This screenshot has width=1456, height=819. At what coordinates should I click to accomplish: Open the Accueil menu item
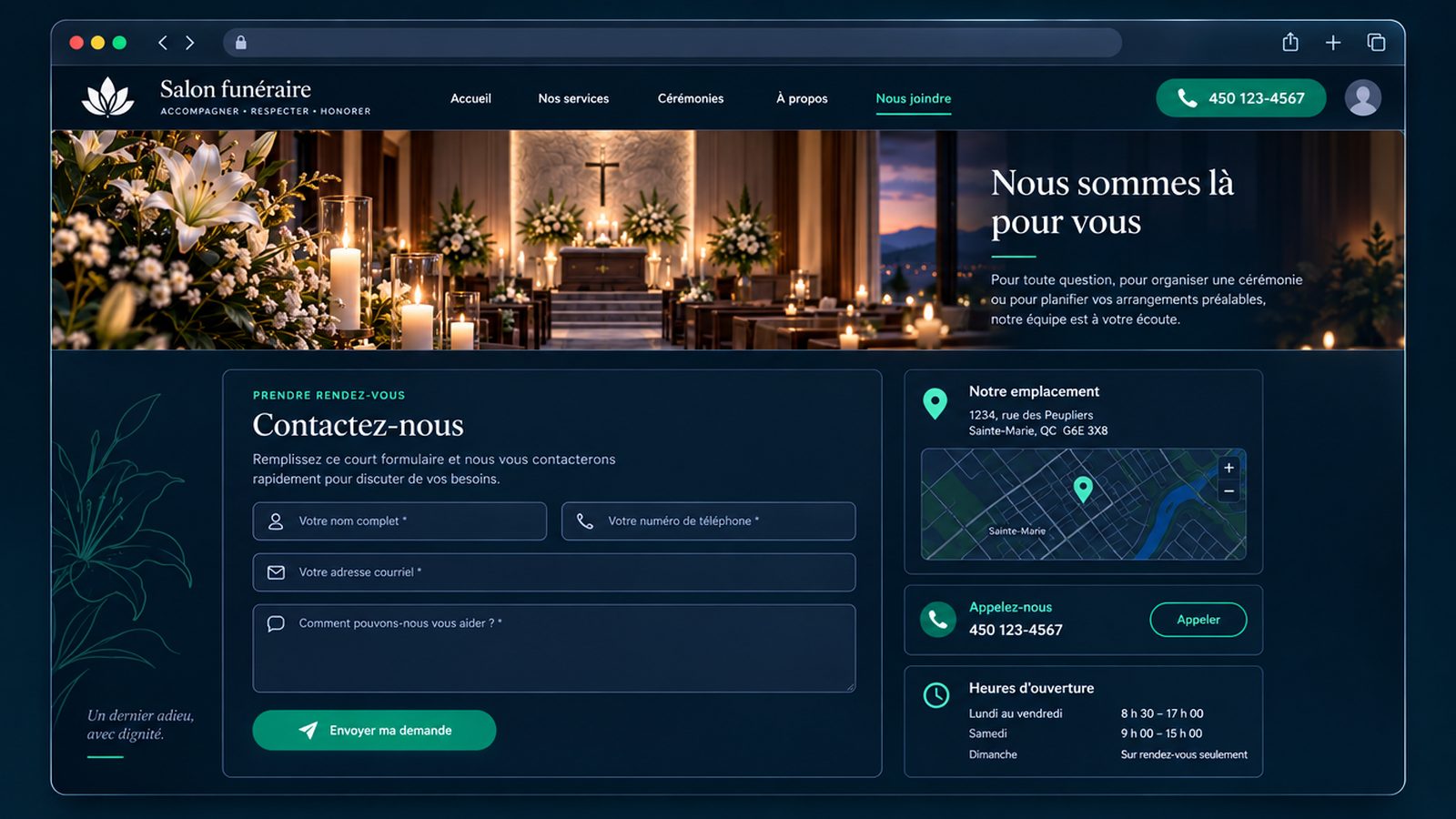[x=470, y=98]
